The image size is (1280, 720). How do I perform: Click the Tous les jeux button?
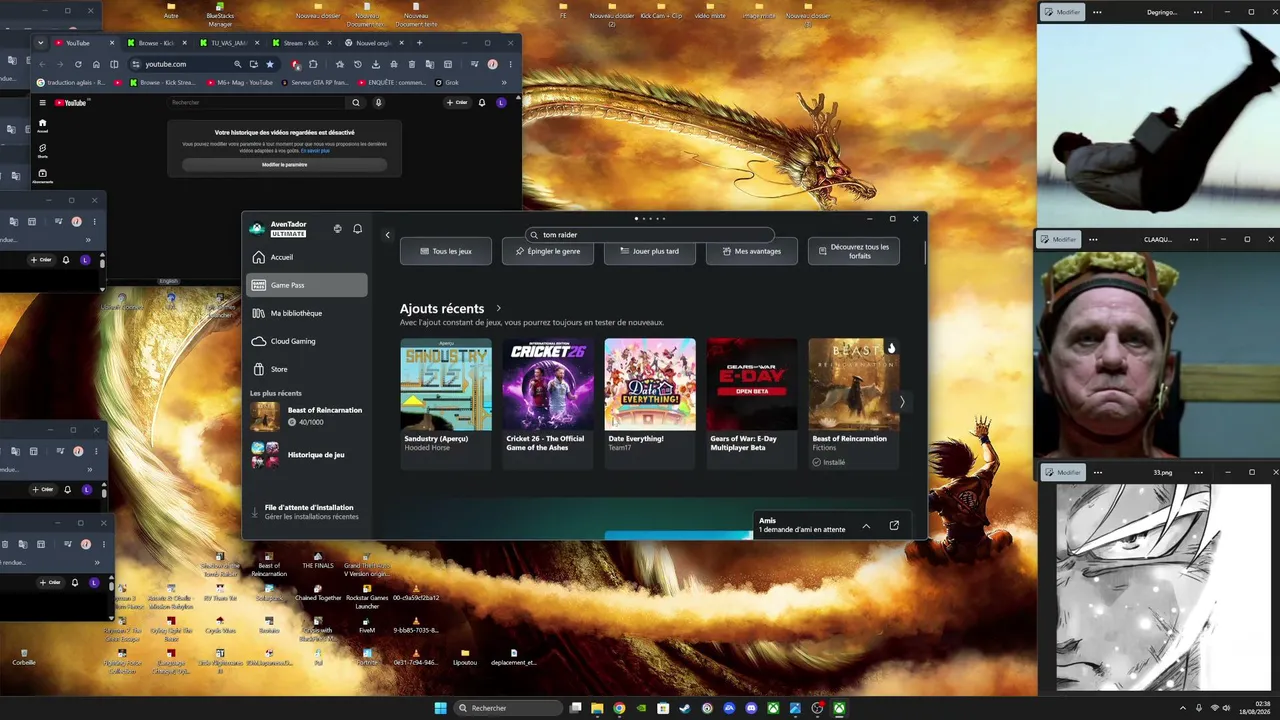coord(446,251)
